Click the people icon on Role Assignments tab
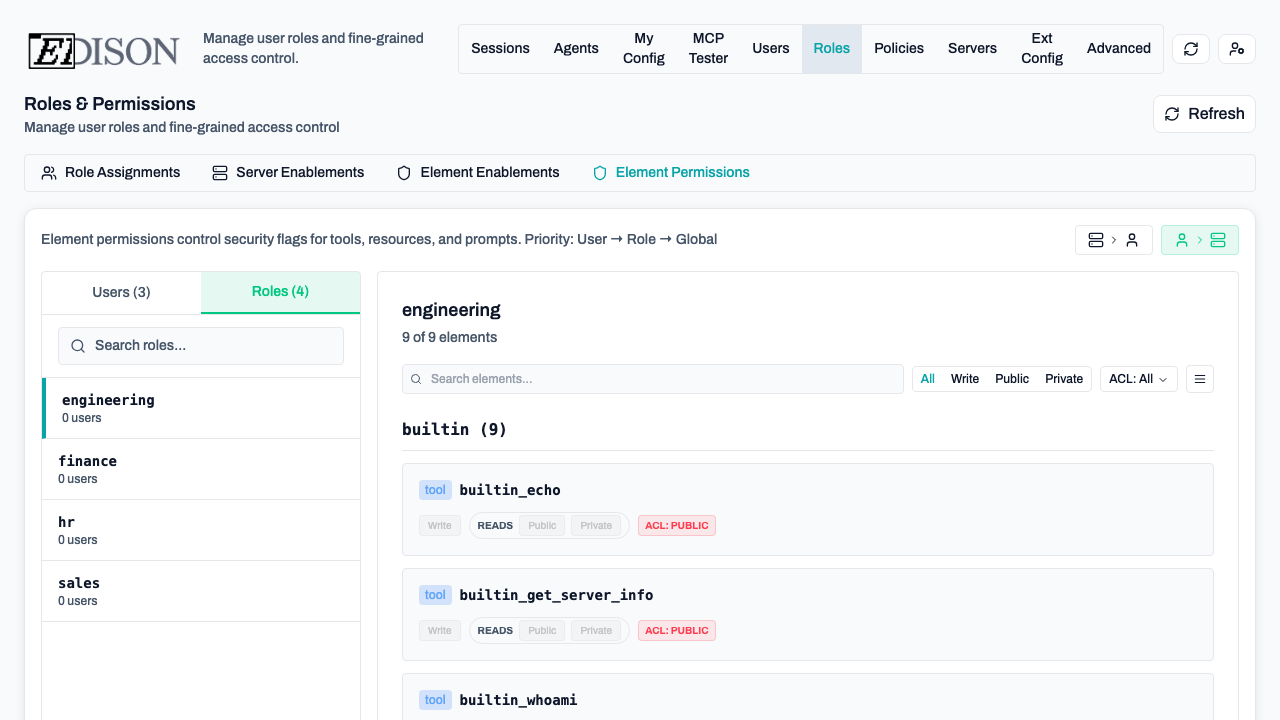This screenshot has height=720, width=1280. tap(49, 172)
